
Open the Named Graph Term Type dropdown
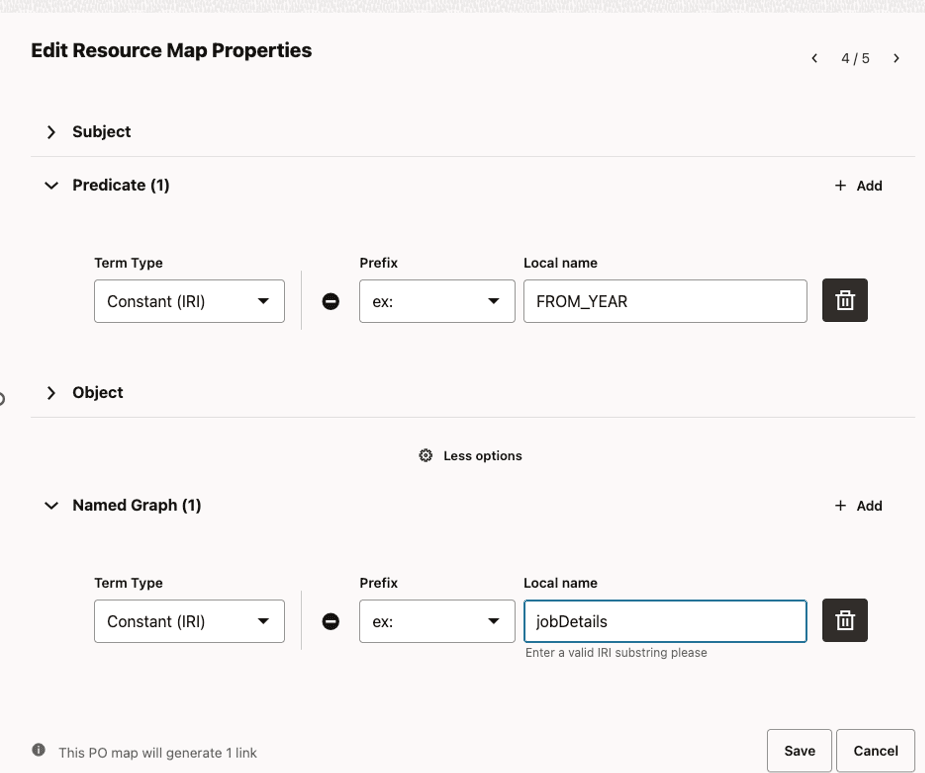[189, 621]
